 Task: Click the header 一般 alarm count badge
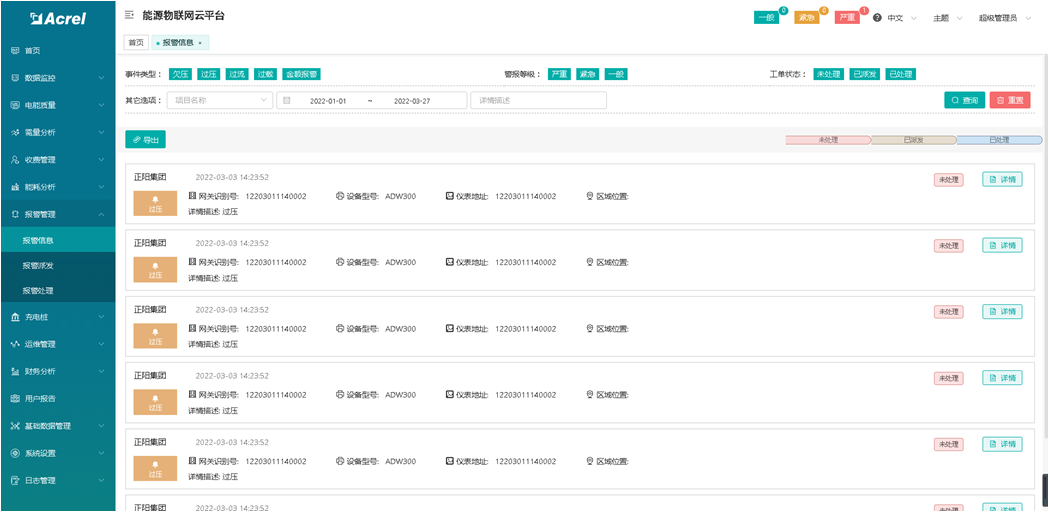click(767, 18)
